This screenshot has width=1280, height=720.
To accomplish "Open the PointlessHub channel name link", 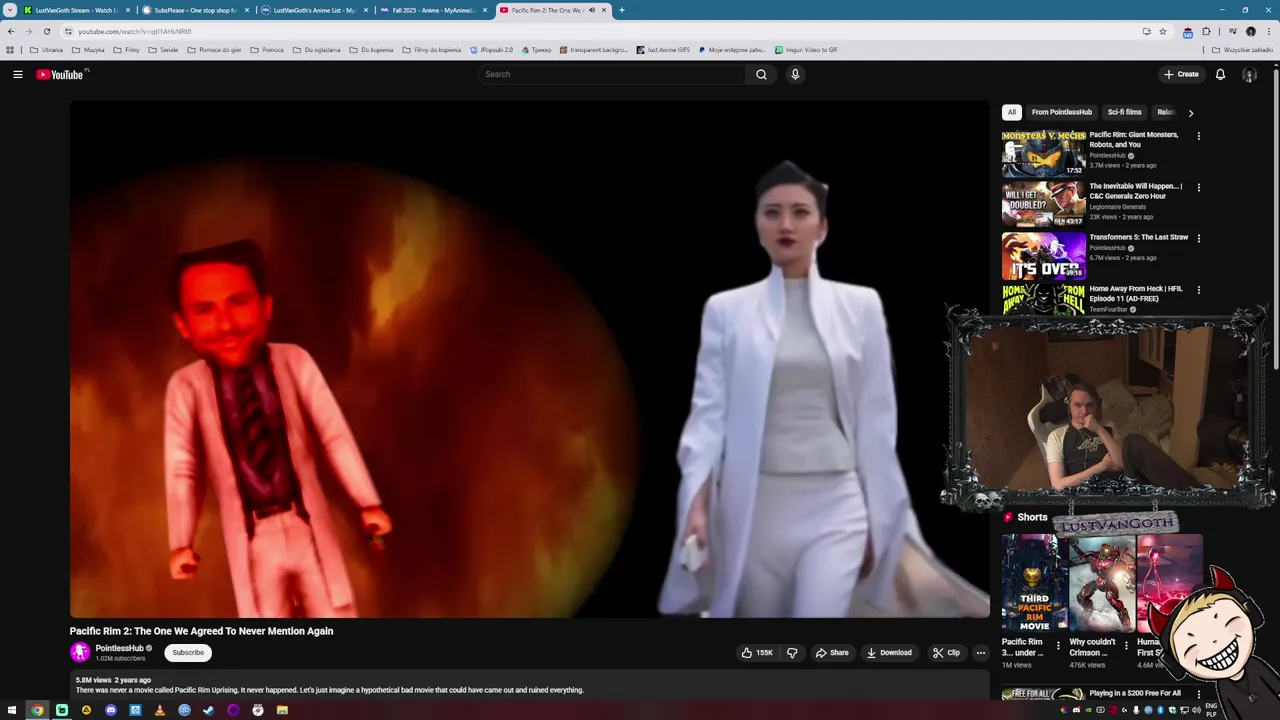I will tap(119, 648).
